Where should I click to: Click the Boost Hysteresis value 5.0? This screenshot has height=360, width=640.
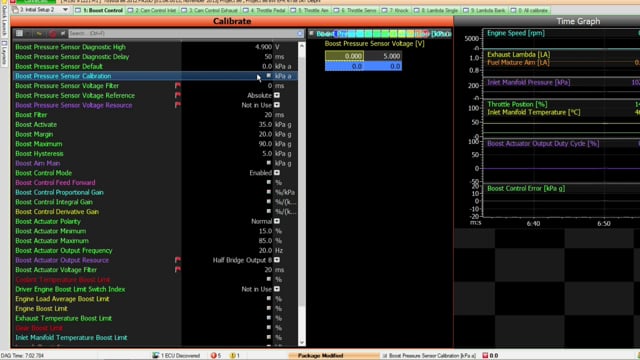267,154
